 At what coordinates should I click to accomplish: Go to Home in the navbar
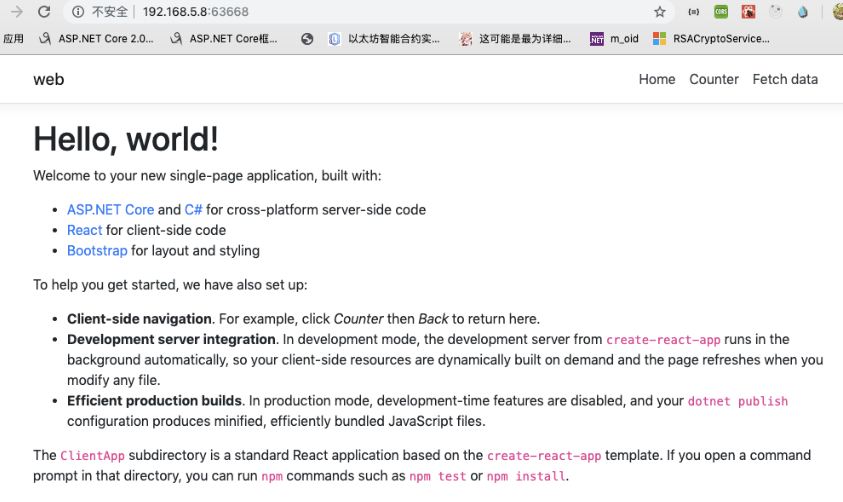(x=657, y=79)
